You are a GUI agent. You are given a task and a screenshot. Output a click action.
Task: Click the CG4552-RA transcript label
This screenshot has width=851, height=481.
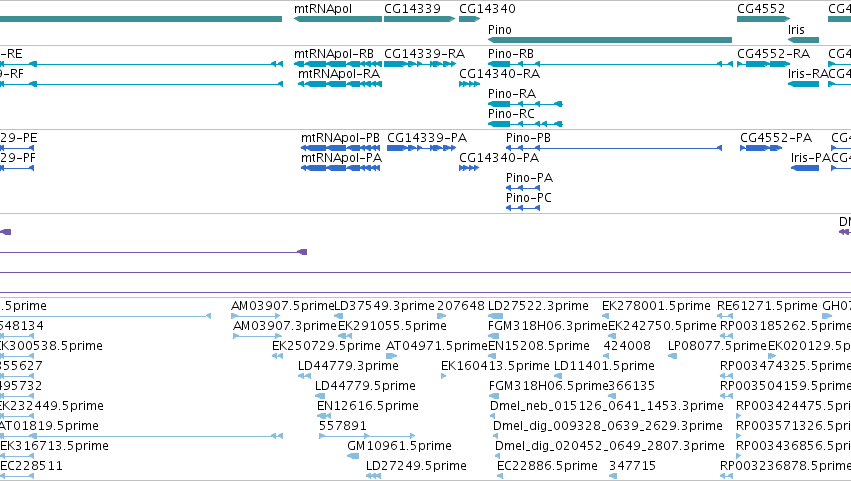click(773, 54)
